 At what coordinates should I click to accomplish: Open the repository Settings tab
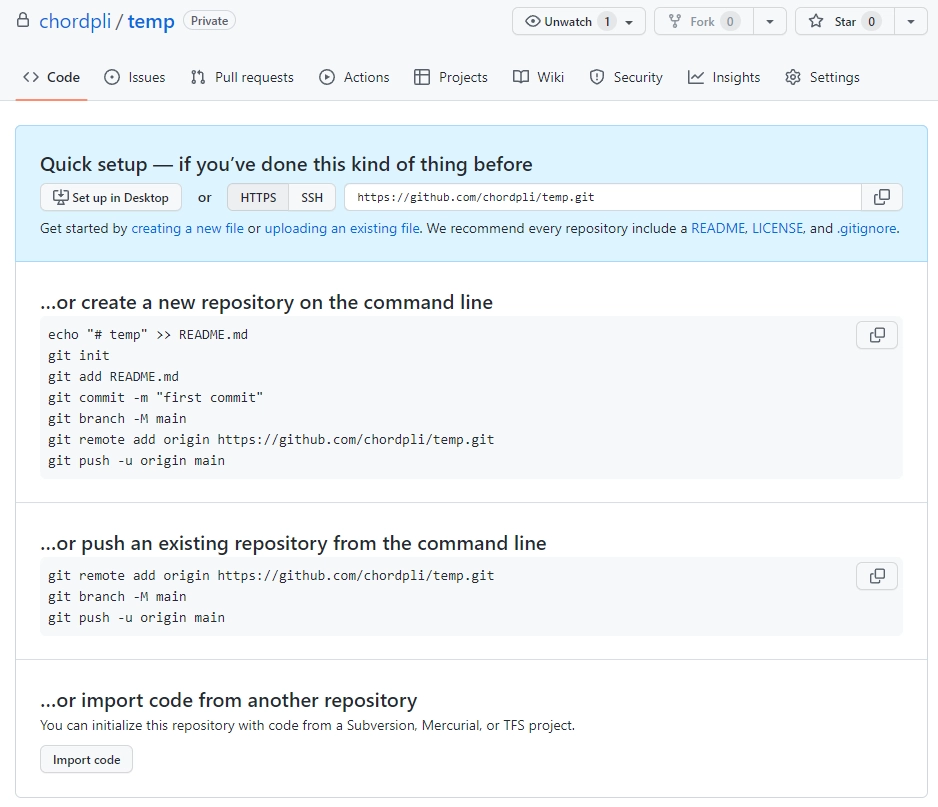[822, 77]
